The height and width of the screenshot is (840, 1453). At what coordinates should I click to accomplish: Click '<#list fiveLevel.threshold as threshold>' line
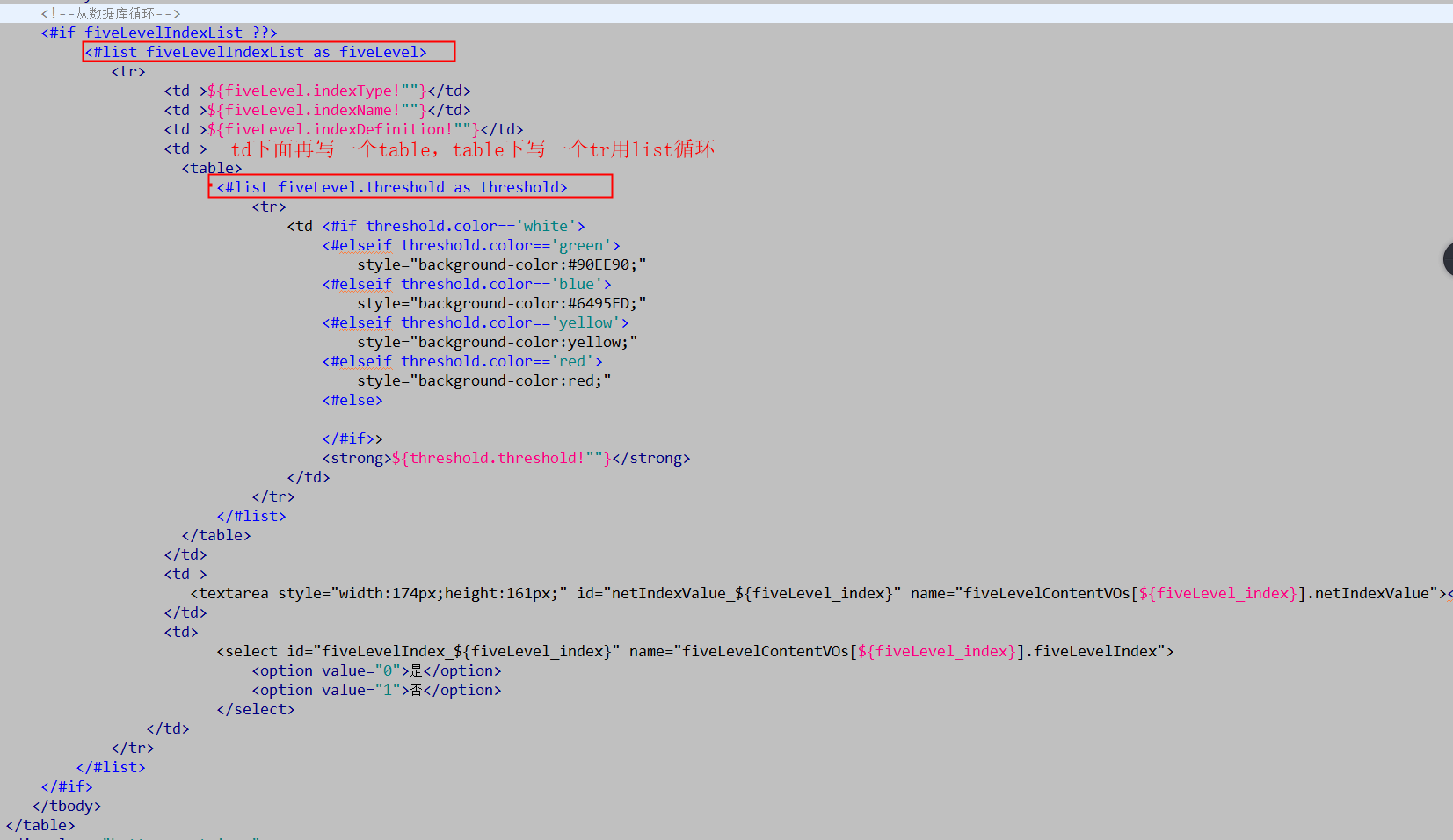392,187
